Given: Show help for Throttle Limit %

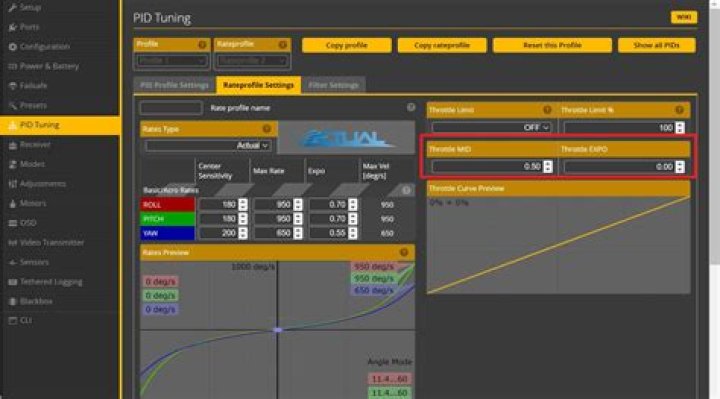Looking at the screenshot, I should click(679, 110).
